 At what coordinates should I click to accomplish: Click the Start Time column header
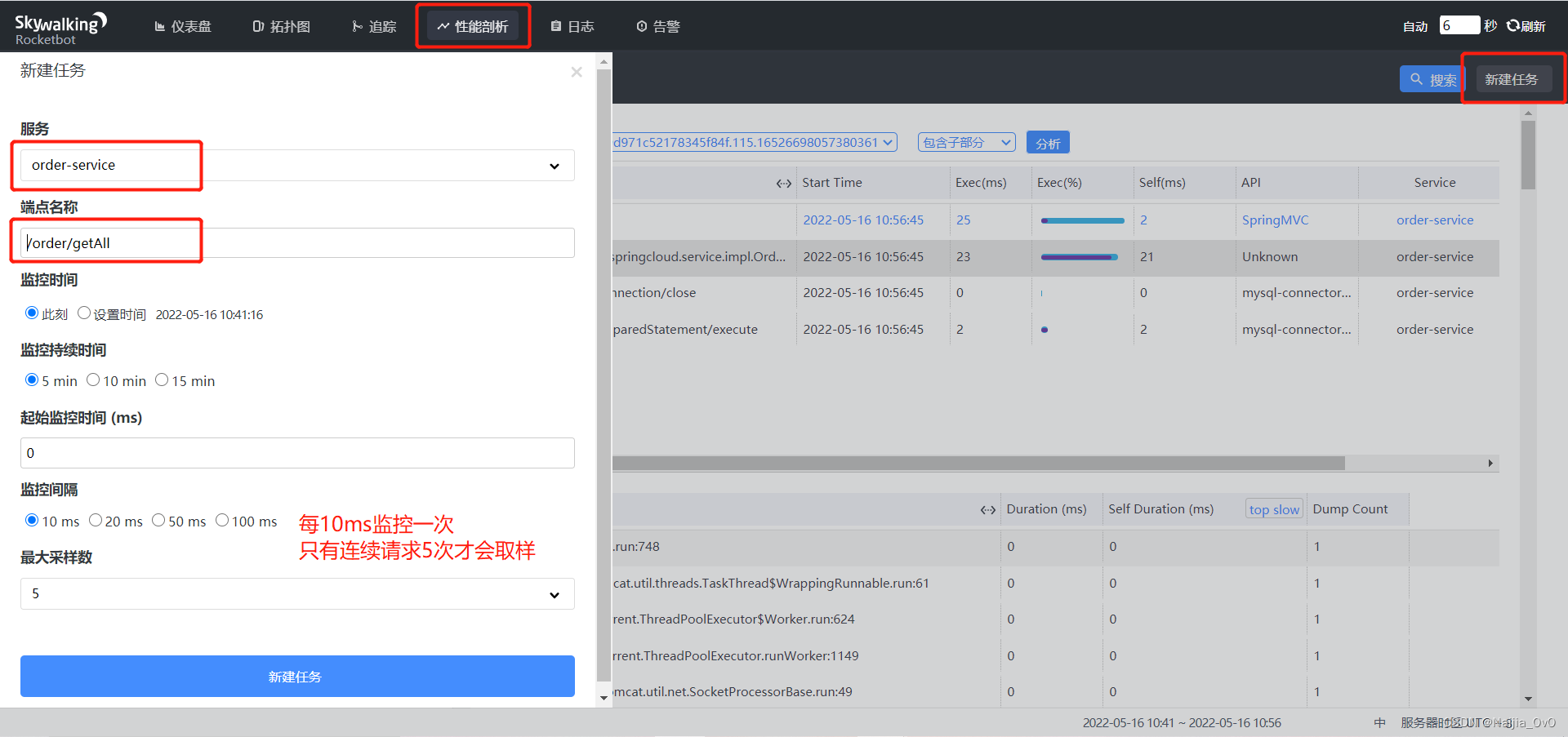(x=831, y=183)
